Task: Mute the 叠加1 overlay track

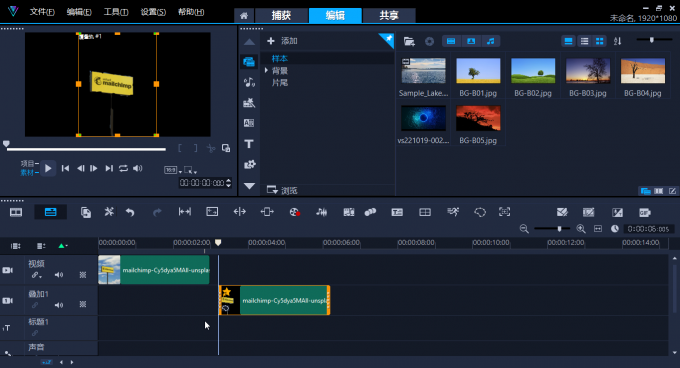Action: pos(59,305)
